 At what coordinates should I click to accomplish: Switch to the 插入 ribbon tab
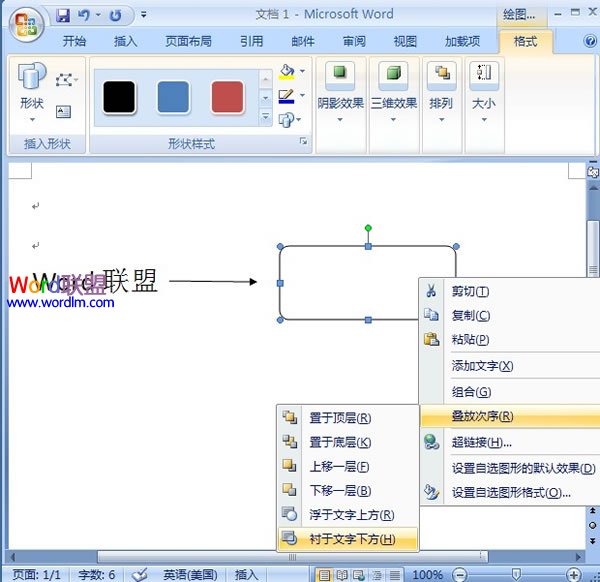(x=126, y=41)
